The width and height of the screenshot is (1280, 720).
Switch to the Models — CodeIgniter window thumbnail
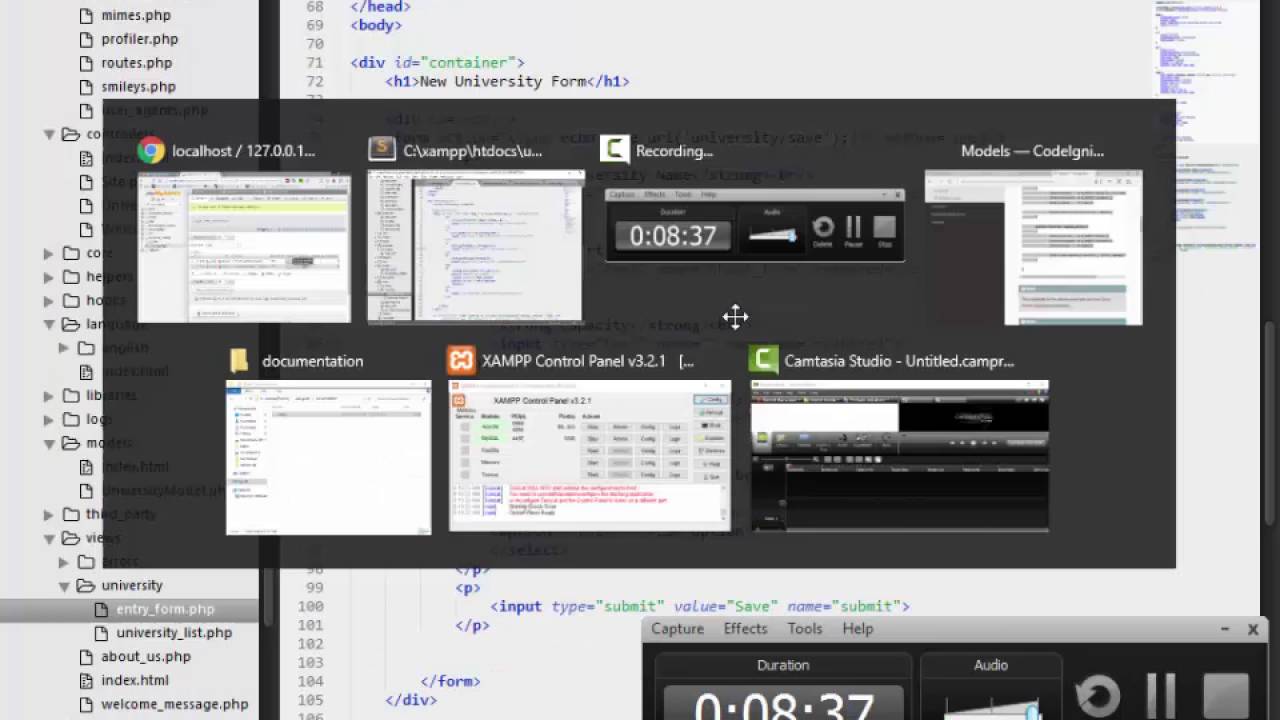1033,247
